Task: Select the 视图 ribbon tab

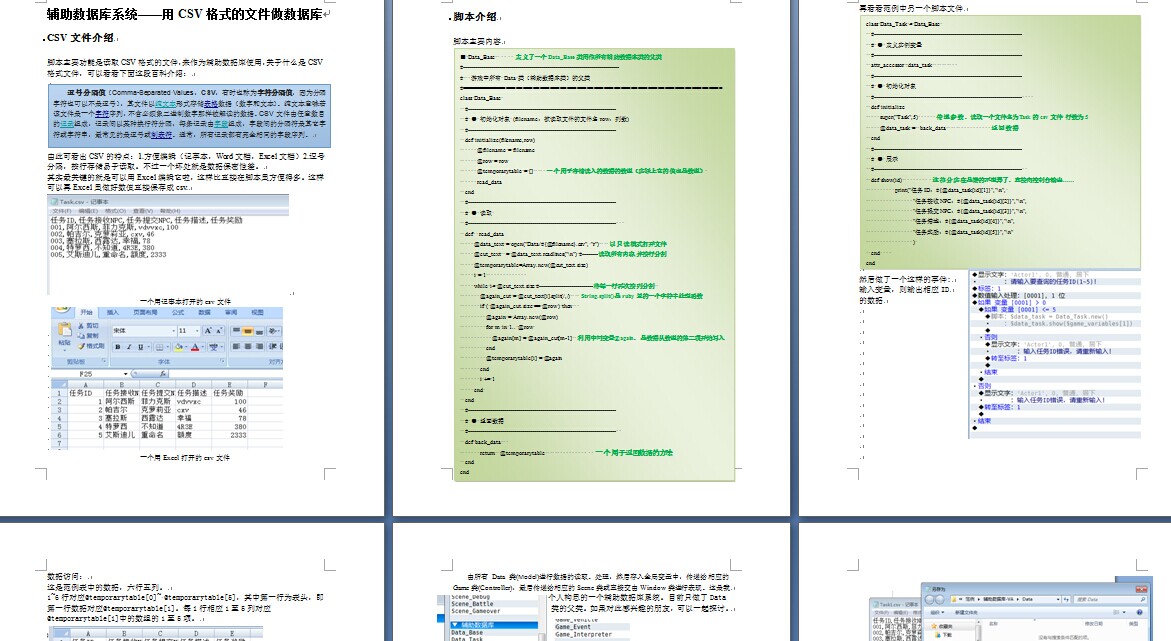Action: click(258, 312)
